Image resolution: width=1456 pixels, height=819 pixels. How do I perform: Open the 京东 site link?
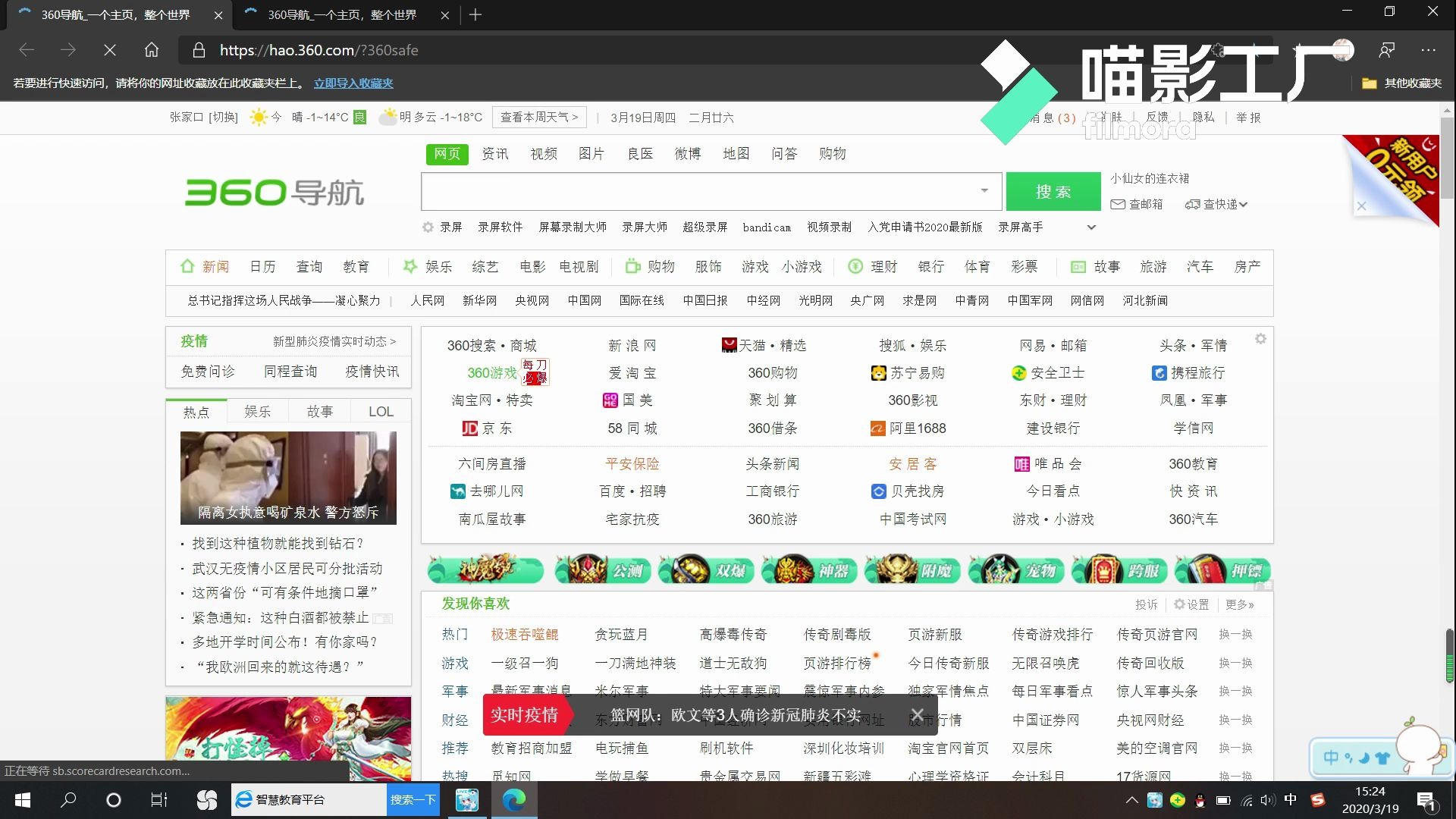pyautogui.click(x=487, y=428)
